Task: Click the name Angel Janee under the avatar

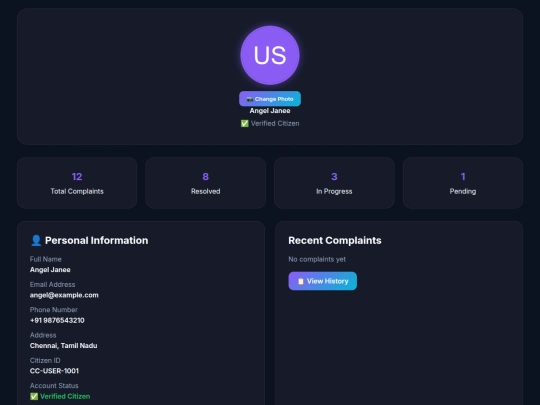Action: pyautogui.click(x=270, y=111)
